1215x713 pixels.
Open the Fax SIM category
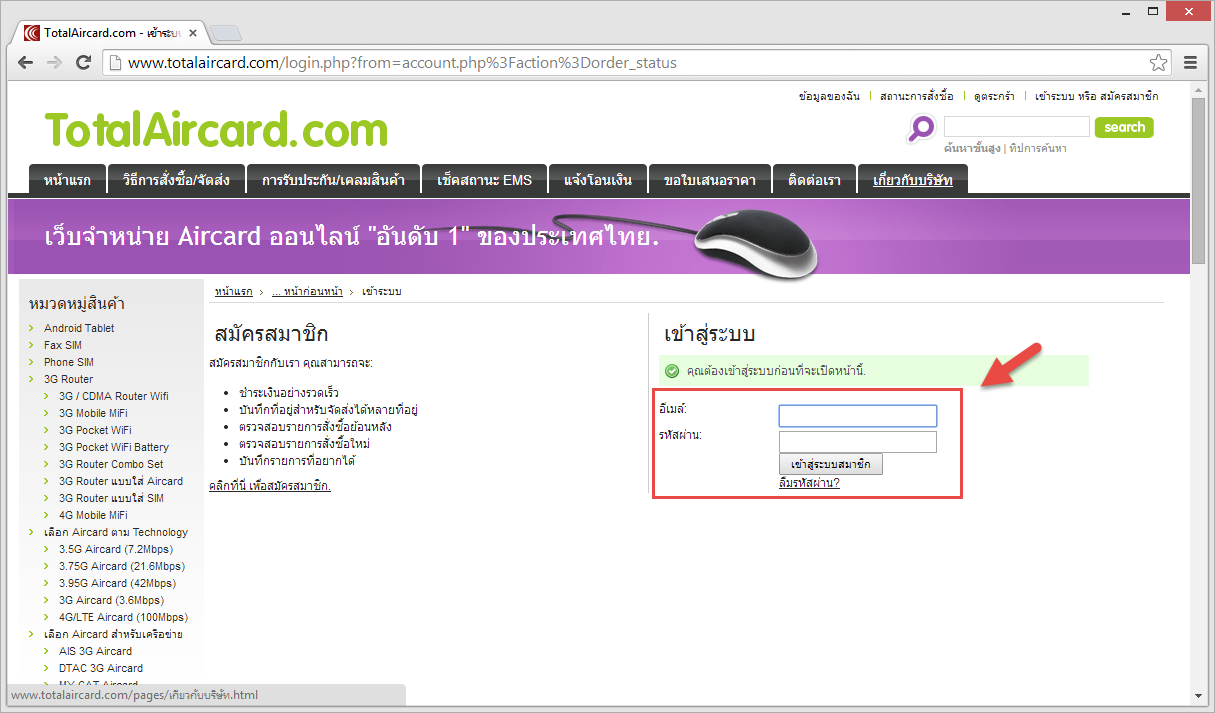[x=63, y=345]
